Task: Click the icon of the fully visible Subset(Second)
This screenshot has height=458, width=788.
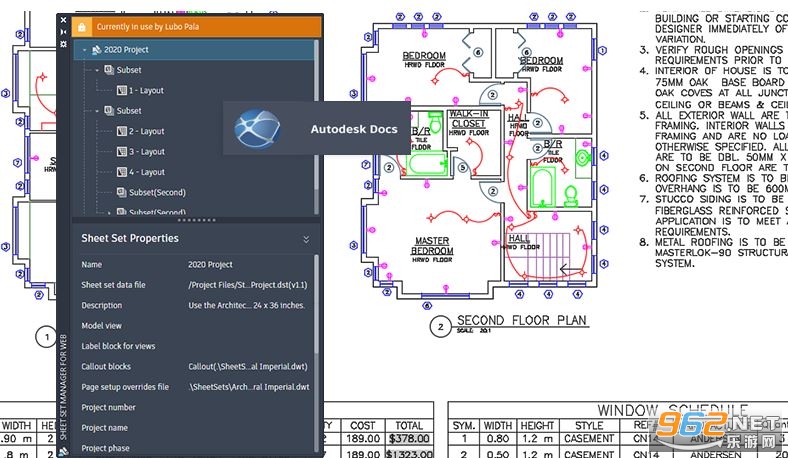Action: [x=122, y=192]
